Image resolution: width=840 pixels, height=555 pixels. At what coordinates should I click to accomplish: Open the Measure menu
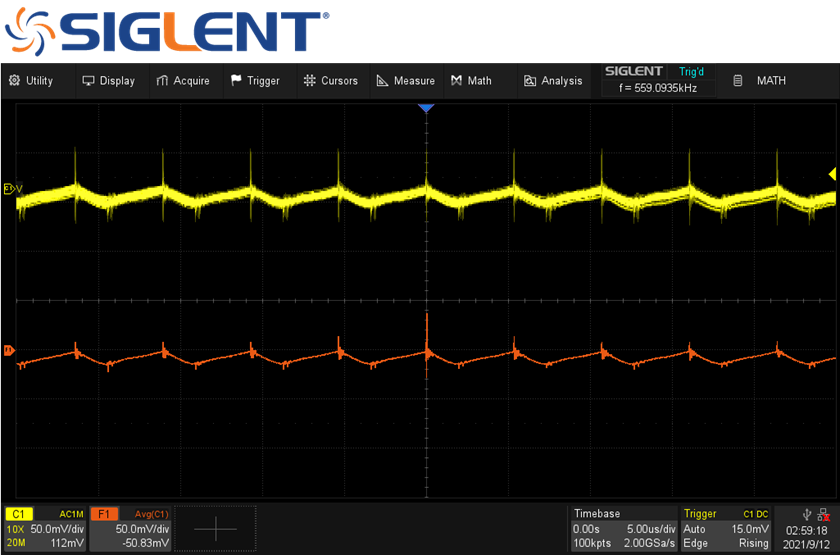pyautogui.click(x=405, y=81)
